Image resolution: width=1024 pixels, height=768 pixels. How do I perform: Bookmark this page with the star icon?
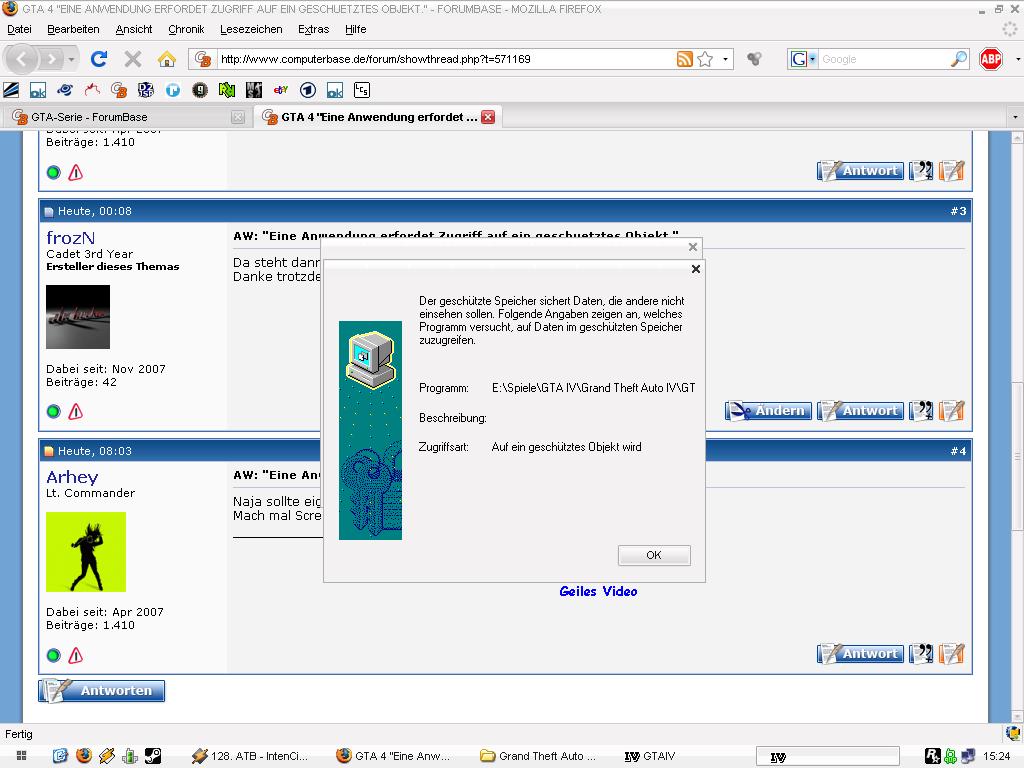pos(705,59)
